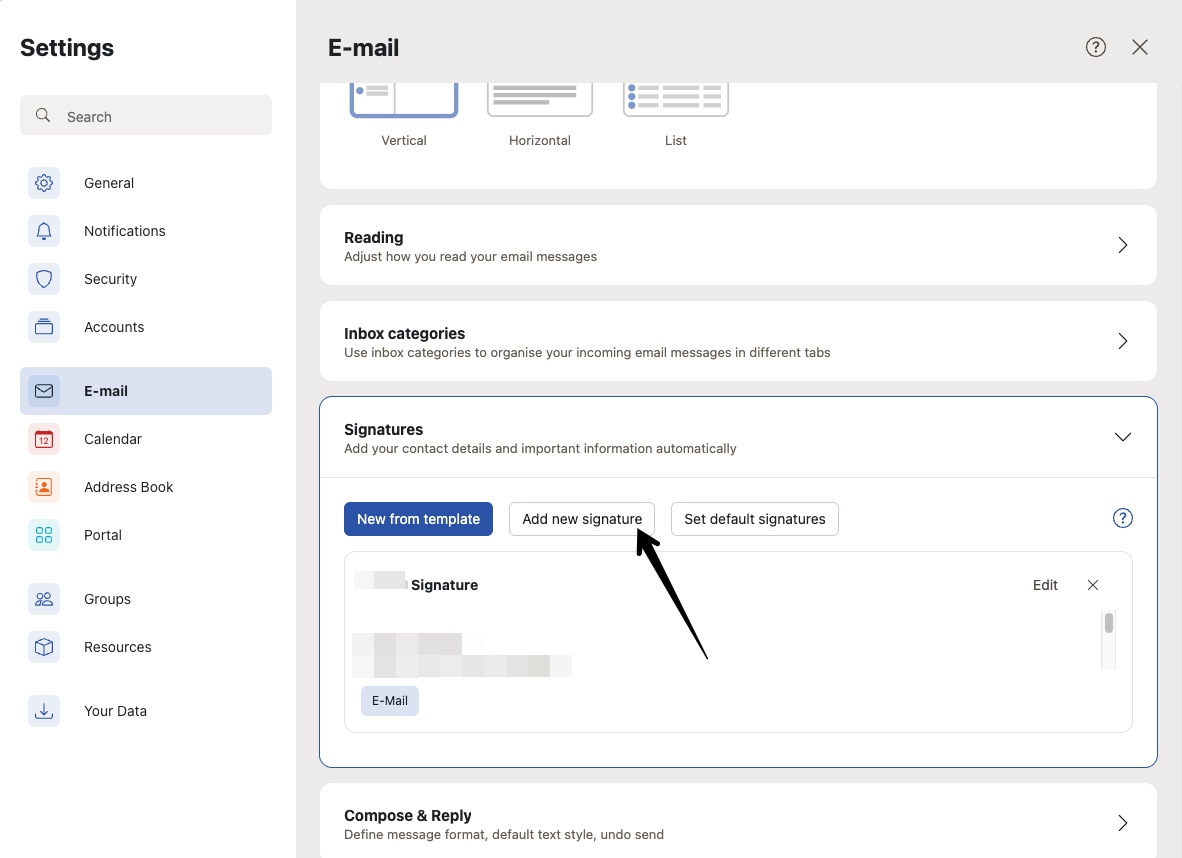Open the Portal grid icon

pos(44,535)
